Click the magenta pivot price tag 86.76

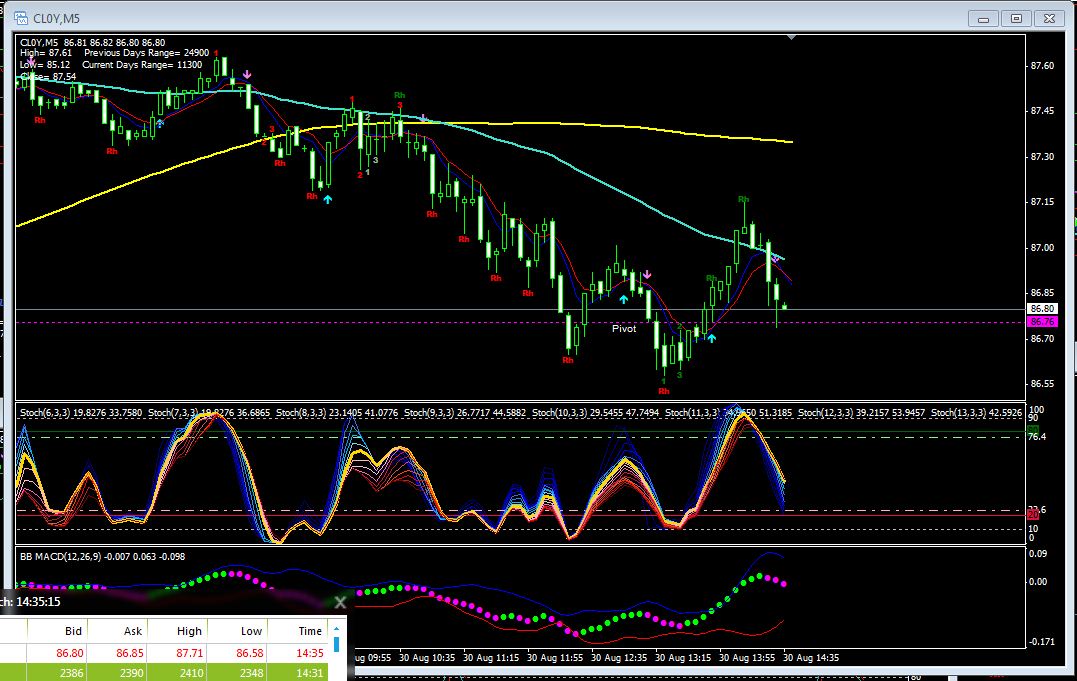(x=1043, y=322)
